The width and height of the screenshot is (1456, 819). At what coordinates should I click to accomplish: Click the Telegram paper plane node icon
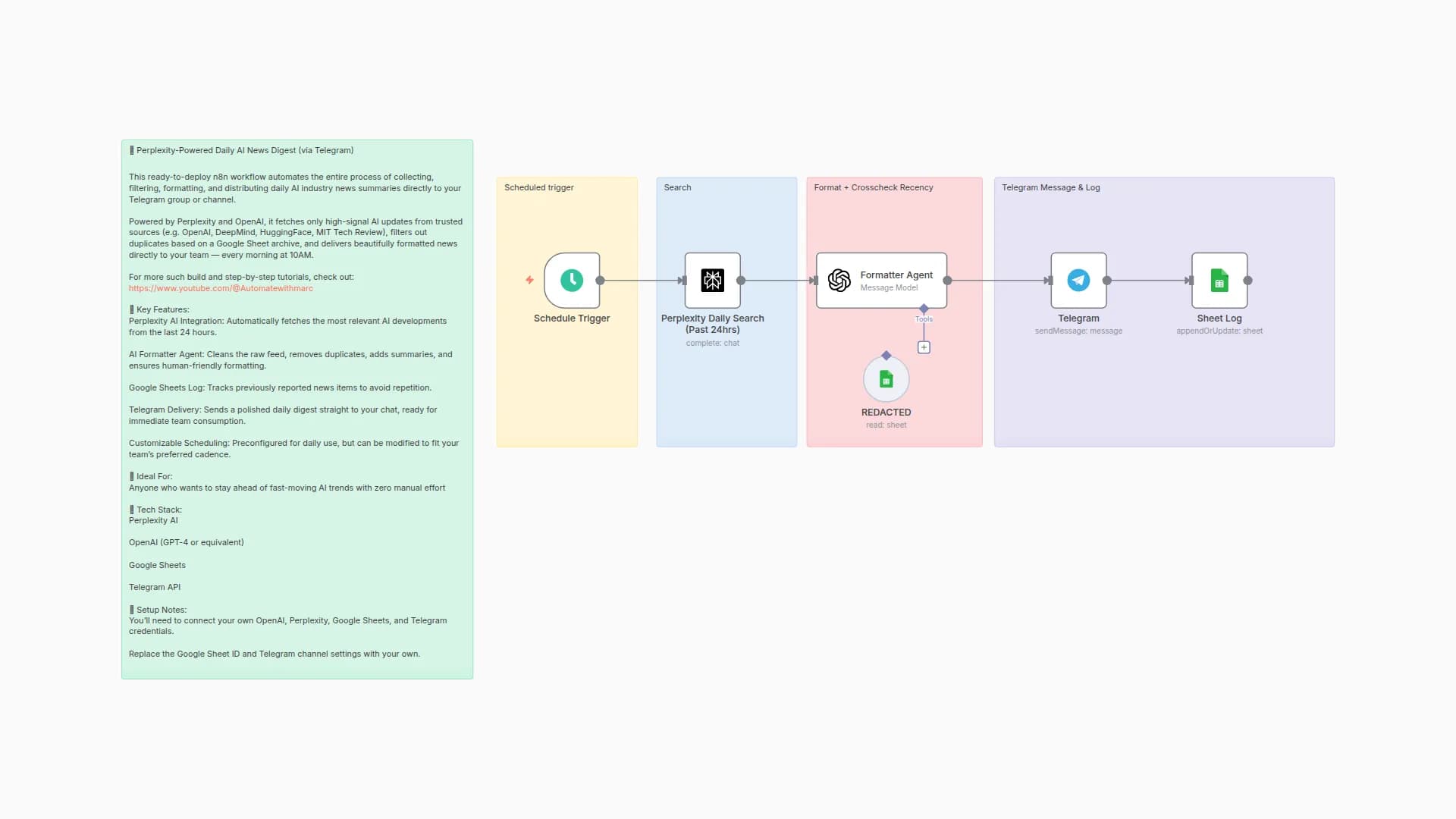coord(1078,281)
